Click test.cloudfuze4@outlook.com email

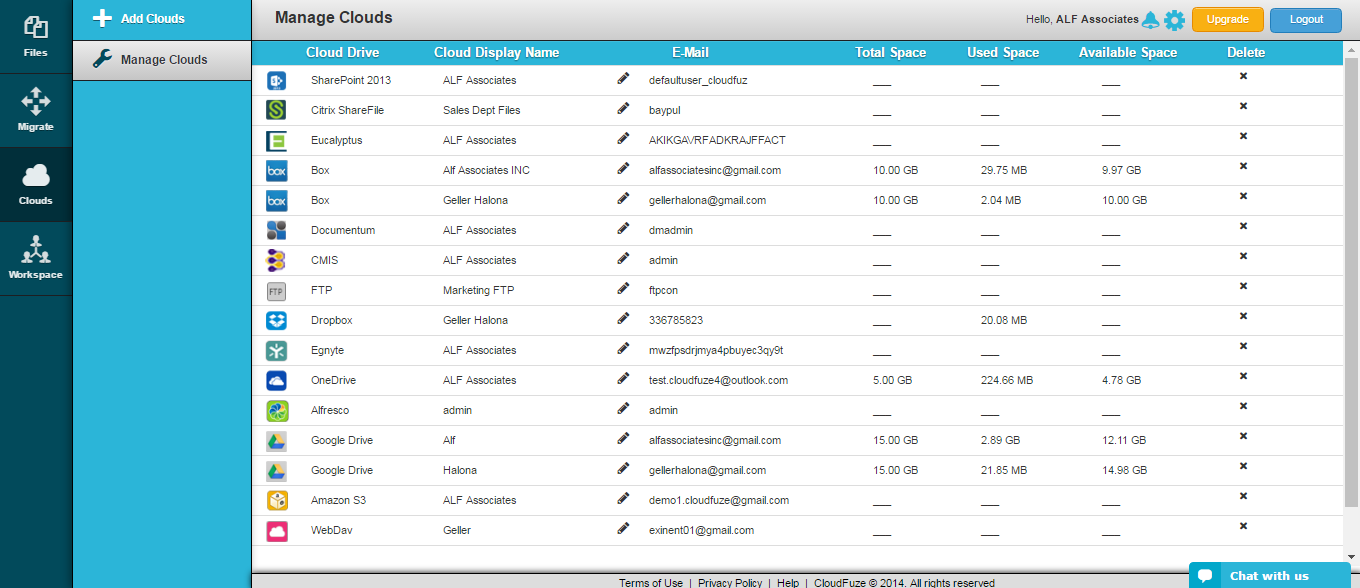tap(718, 381)
